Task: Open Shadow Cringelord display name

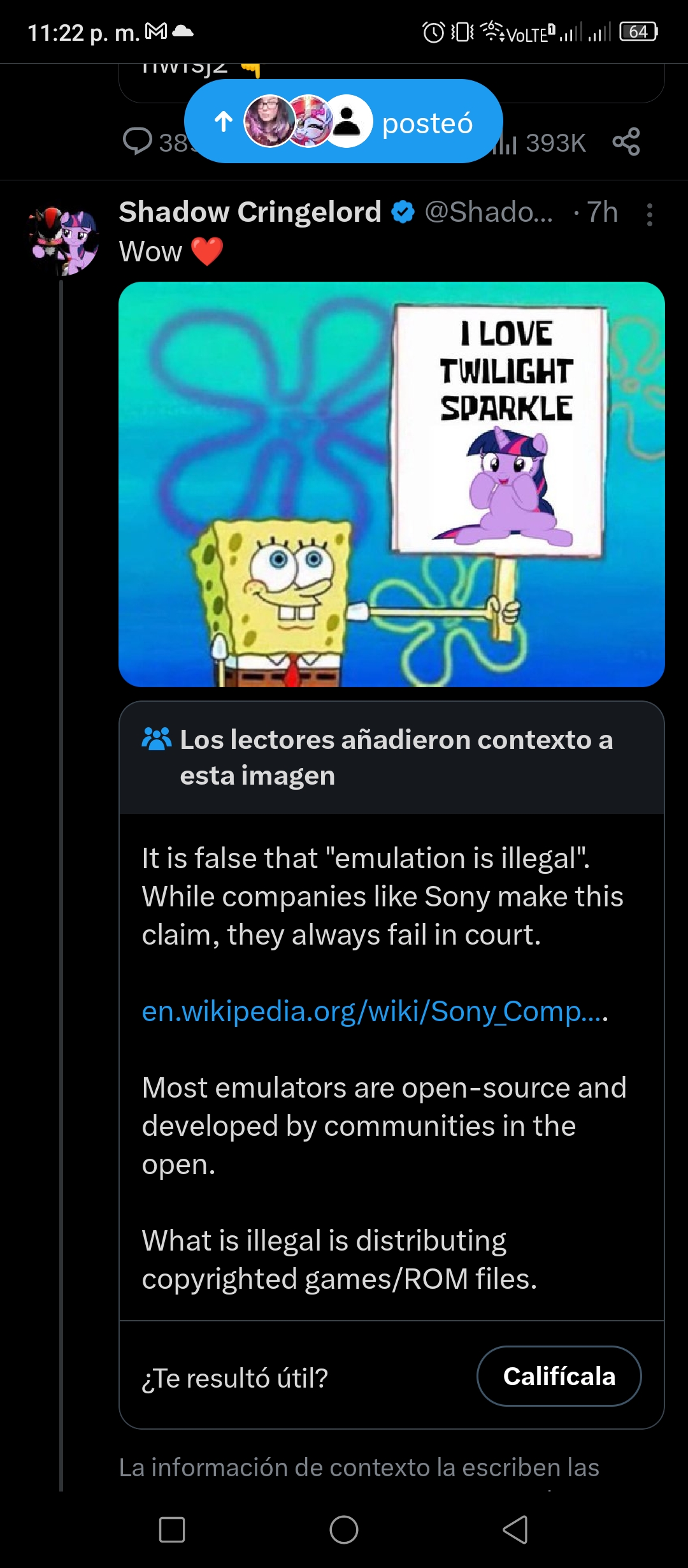Action: (x=250, y=212)
